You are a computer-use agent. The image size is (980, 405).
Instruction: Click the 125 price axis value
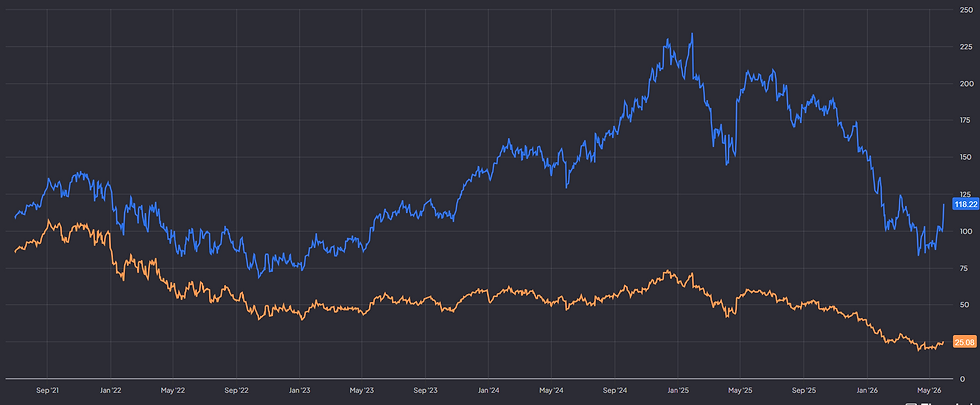[x=965, y=194]
